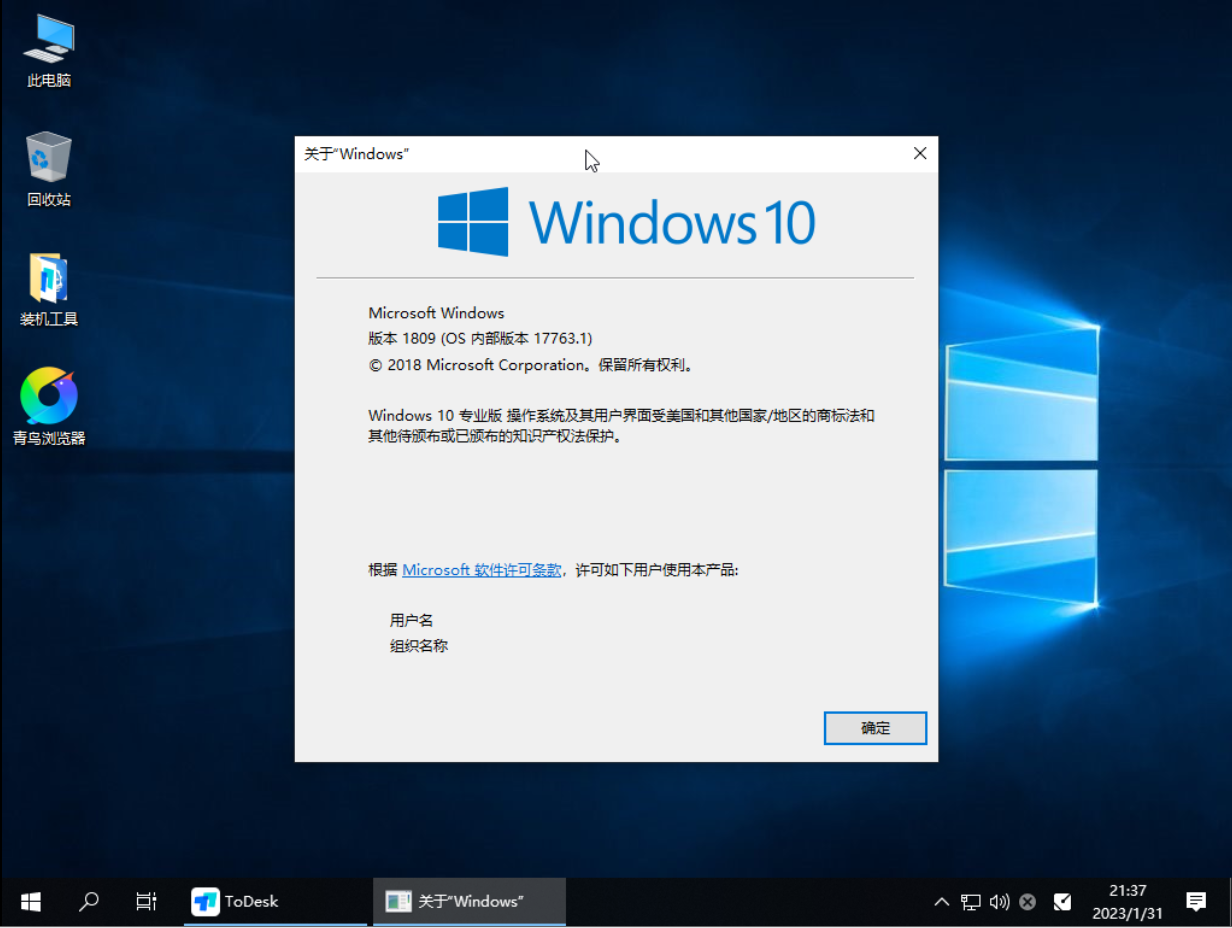The height and width of the screenshot is (928, 1232).
Task: Click the 关于"Windows" title bar text
Action: tap(357, 154)
